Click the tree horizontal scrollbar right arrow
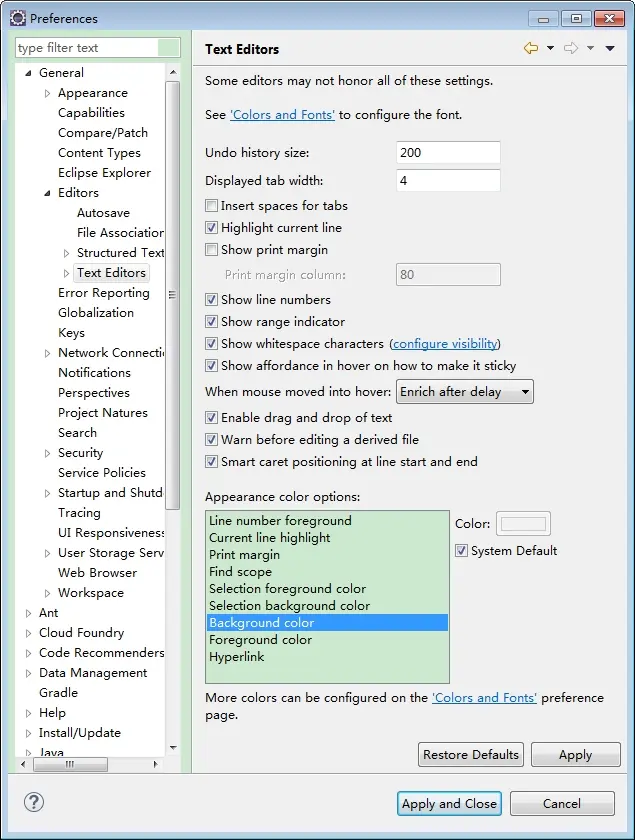 tap(155, 764)
